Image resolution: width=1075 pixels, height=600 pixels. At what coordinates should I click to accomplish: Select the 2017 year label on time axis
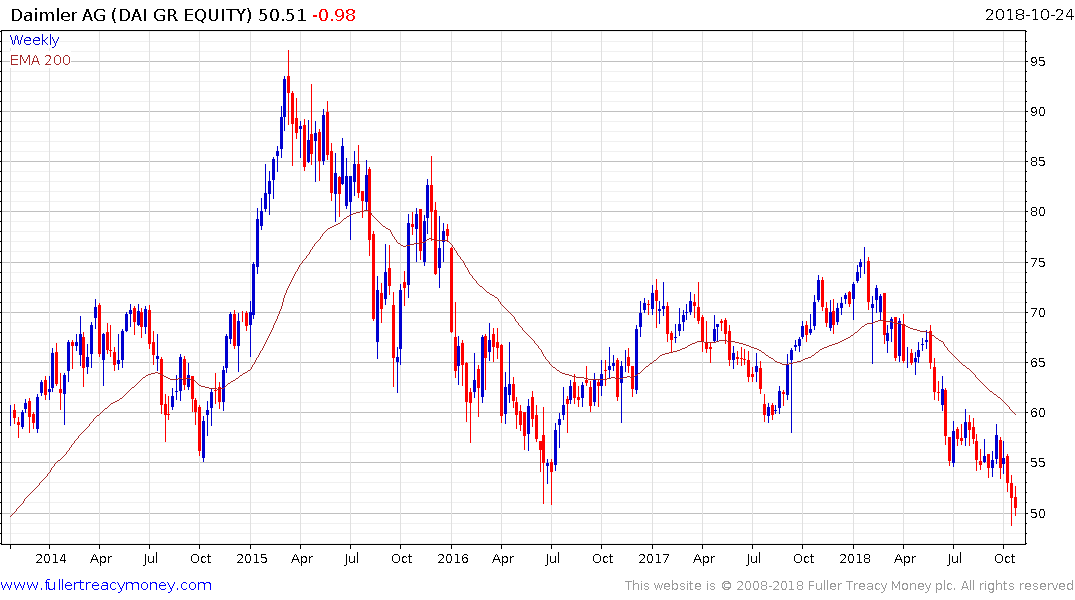653,558
